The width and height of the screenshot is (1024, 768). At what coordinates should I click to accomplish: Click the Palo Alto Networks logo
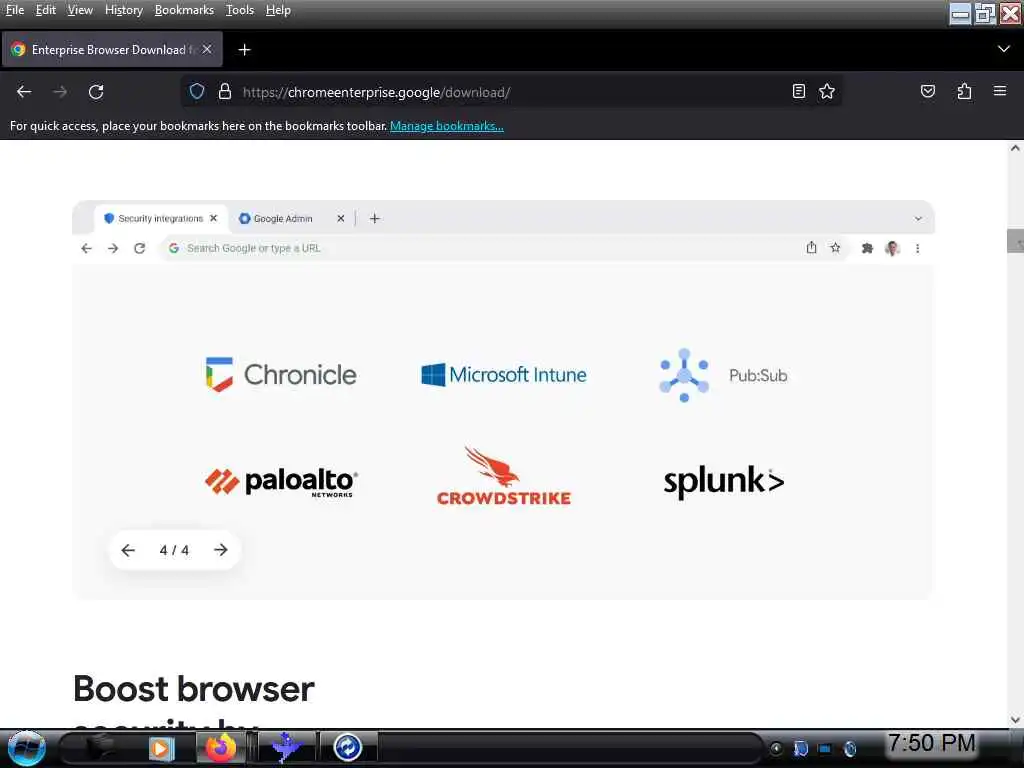(x=281, y=482)
